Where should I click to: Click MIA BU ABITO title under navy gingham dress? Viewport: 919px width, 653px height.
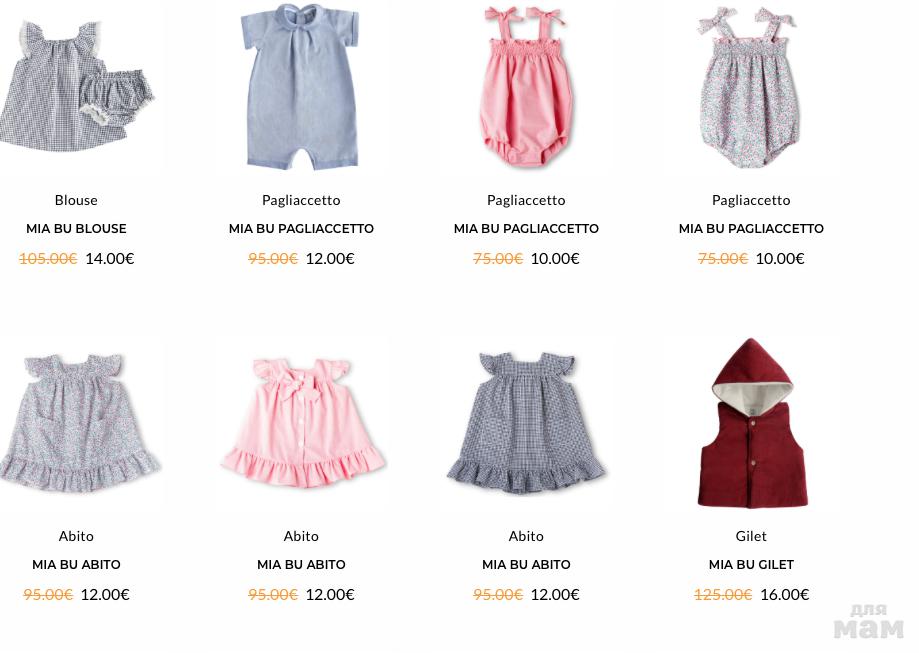tap(526, 564)
